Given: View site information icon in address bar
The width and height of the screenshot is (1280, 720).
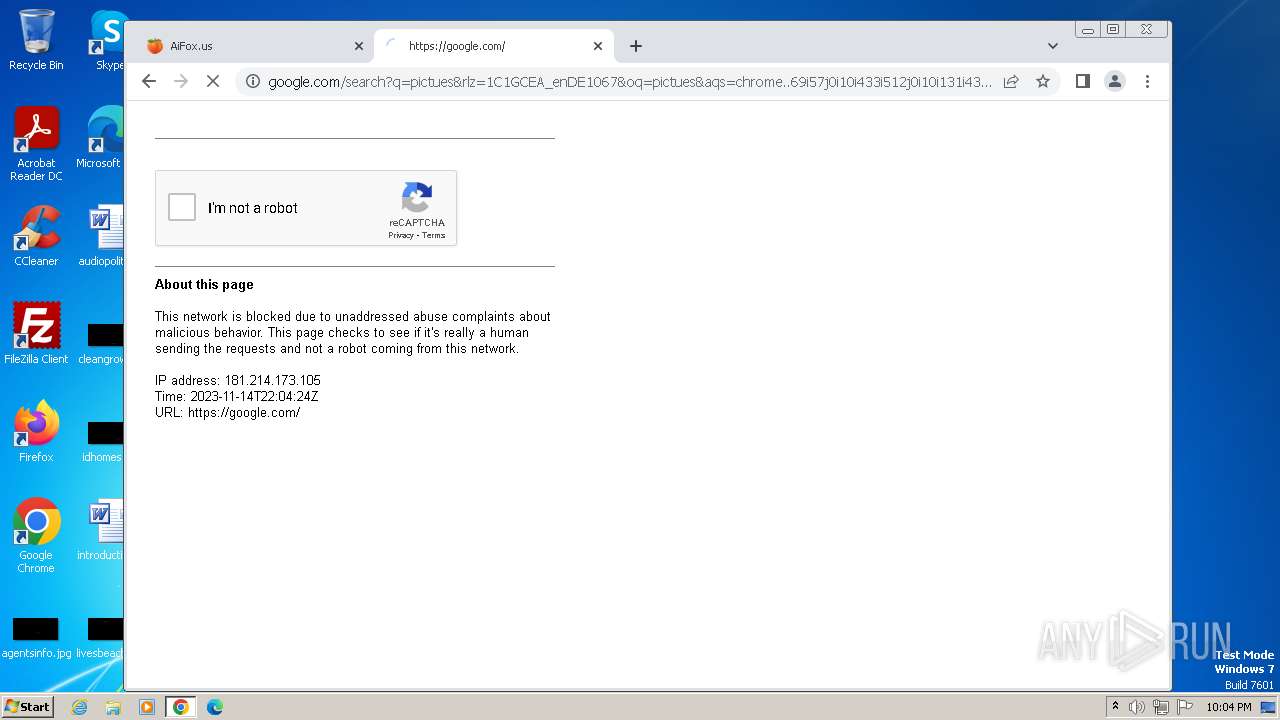Looking at the screenshot, I should pyautogui.click(x=253, y=82).
